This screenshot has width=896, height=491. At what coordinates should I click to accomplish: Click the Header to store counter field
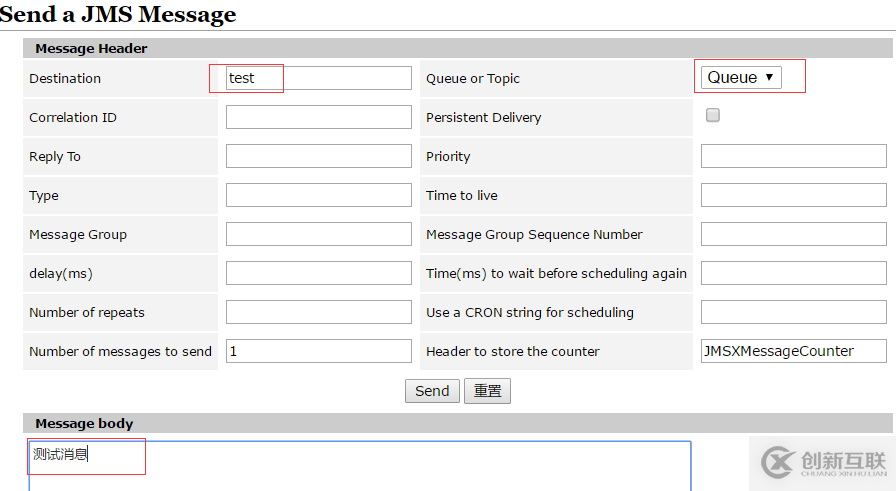[x=793, y=351]
